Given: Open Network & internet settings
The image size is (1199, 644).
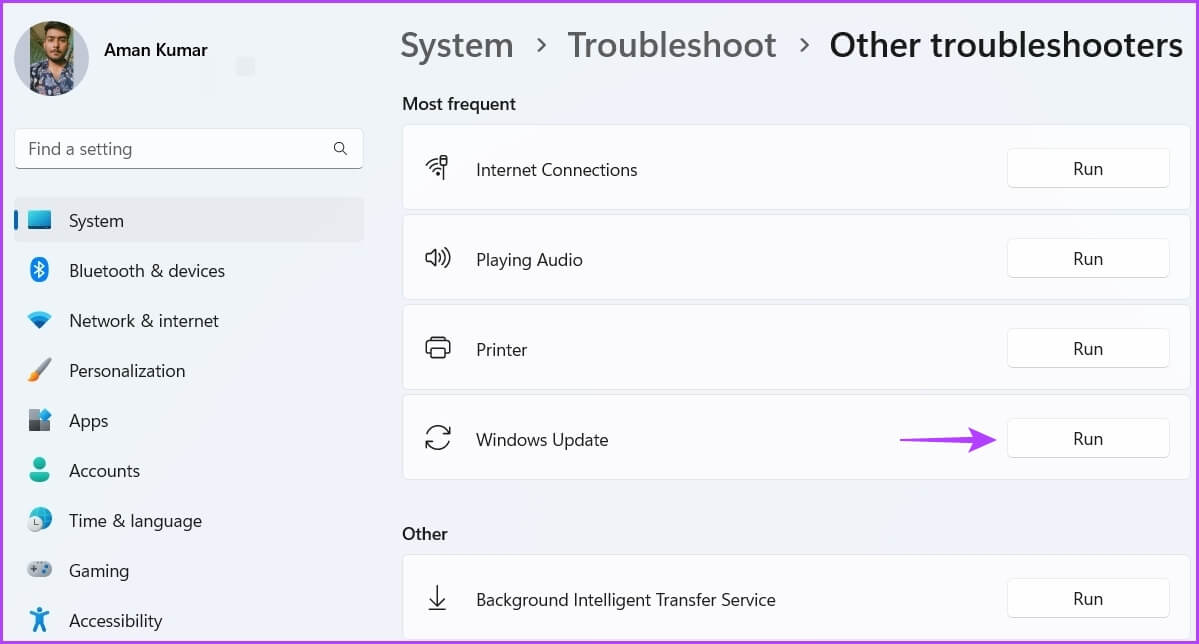Looking at the screenshot, I should pyautogui.click(x=189, y=320).
